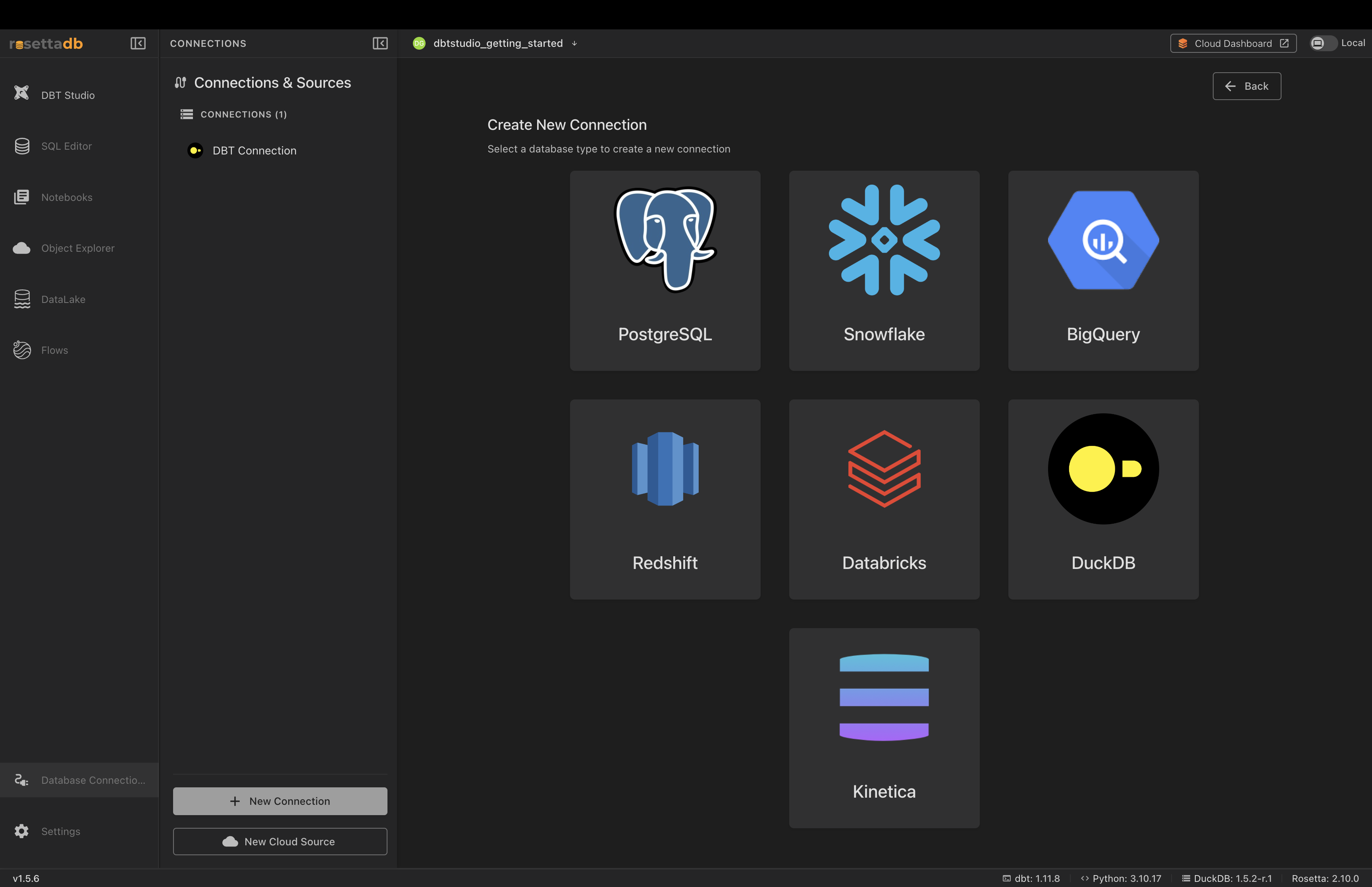The image size is (1372, 887).
Task: Select DBT Connection in the list
Action: [x=280, y=150]
